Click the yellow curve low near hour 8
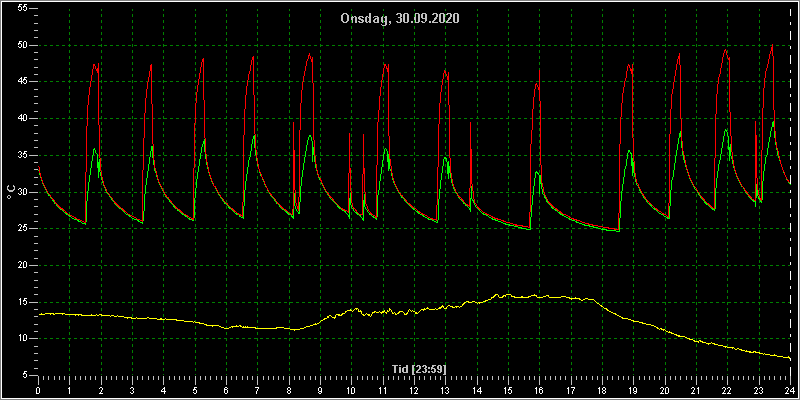 click(294, 330)
